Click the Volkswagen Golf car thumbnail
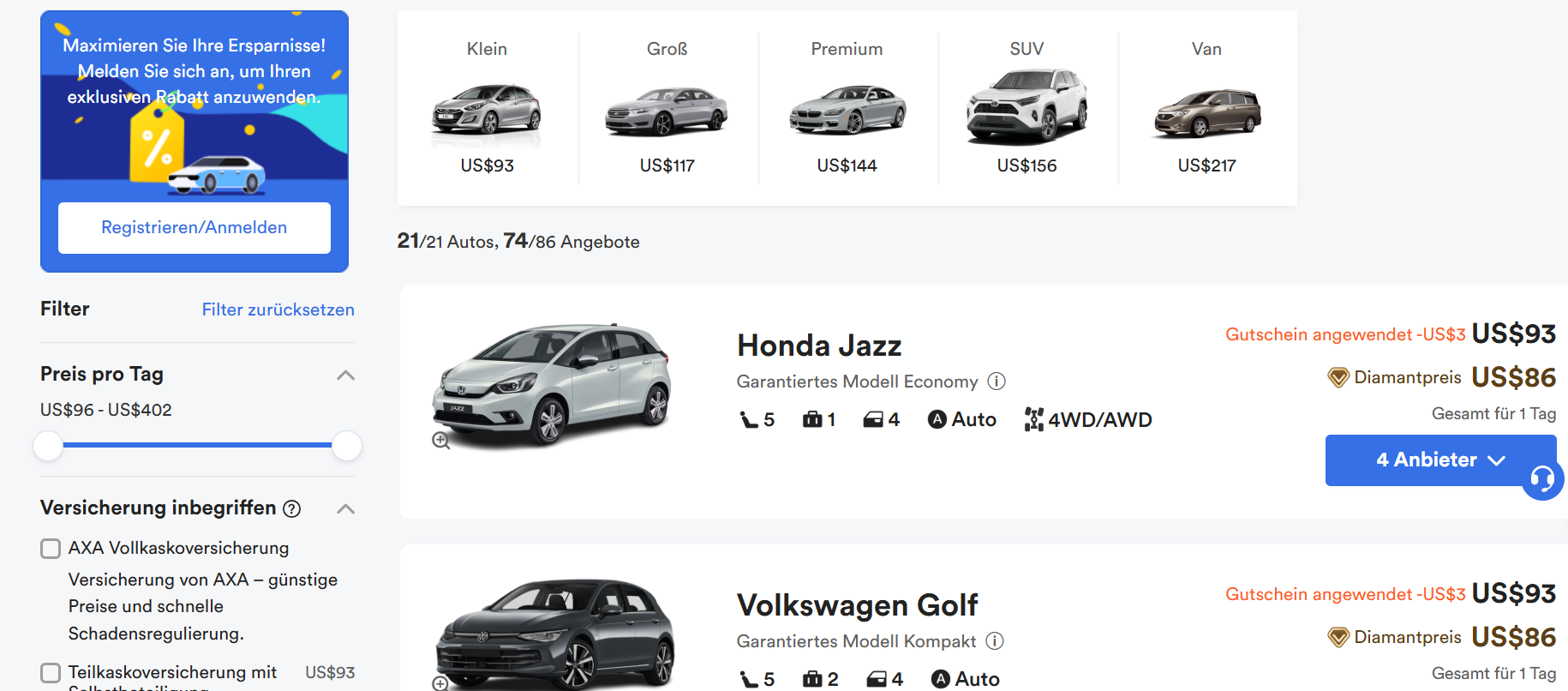This screenshot has height=691, width=1568. (554, 634)
